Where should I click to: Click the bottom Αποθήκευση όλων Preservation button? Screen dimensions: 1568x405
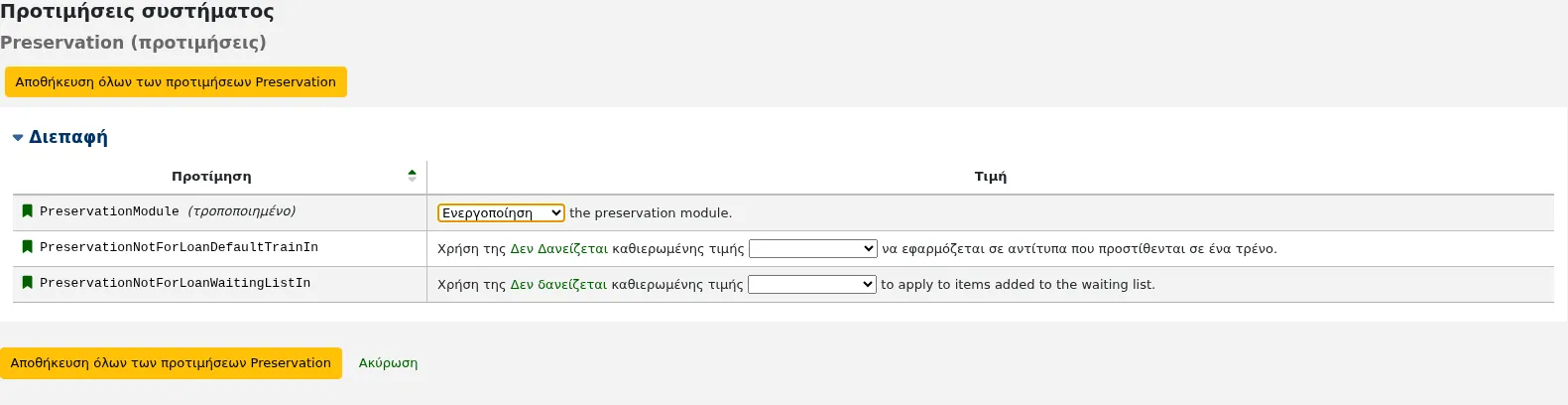point(171,363)
